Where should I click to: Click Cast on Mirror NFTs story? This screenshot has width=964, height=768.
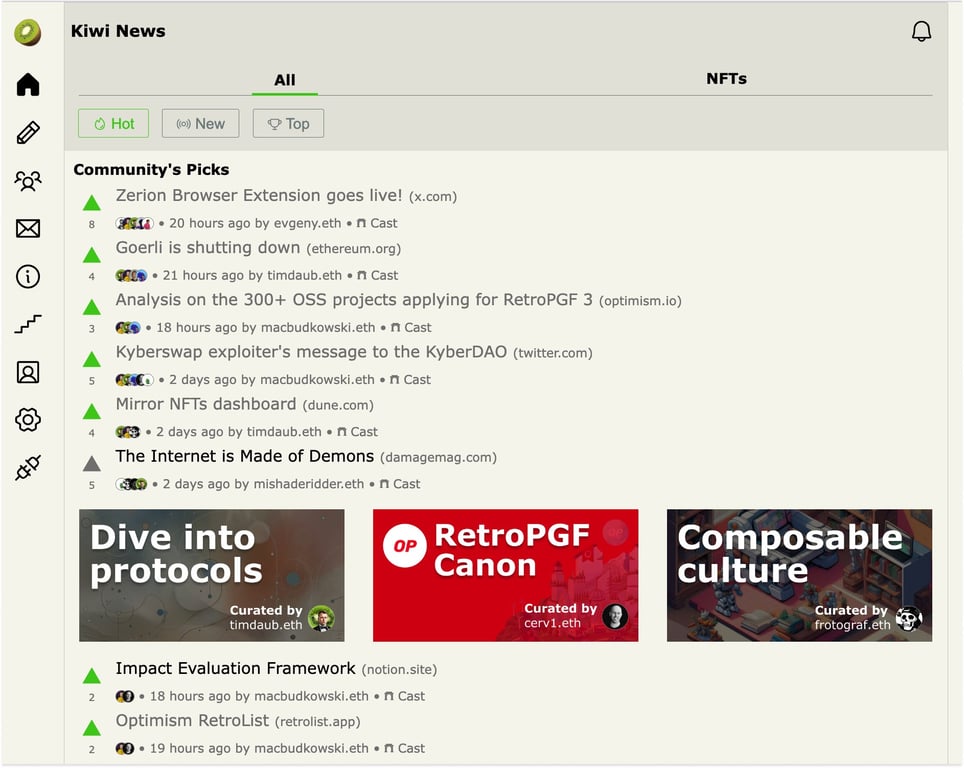click(x=357, y=432)
